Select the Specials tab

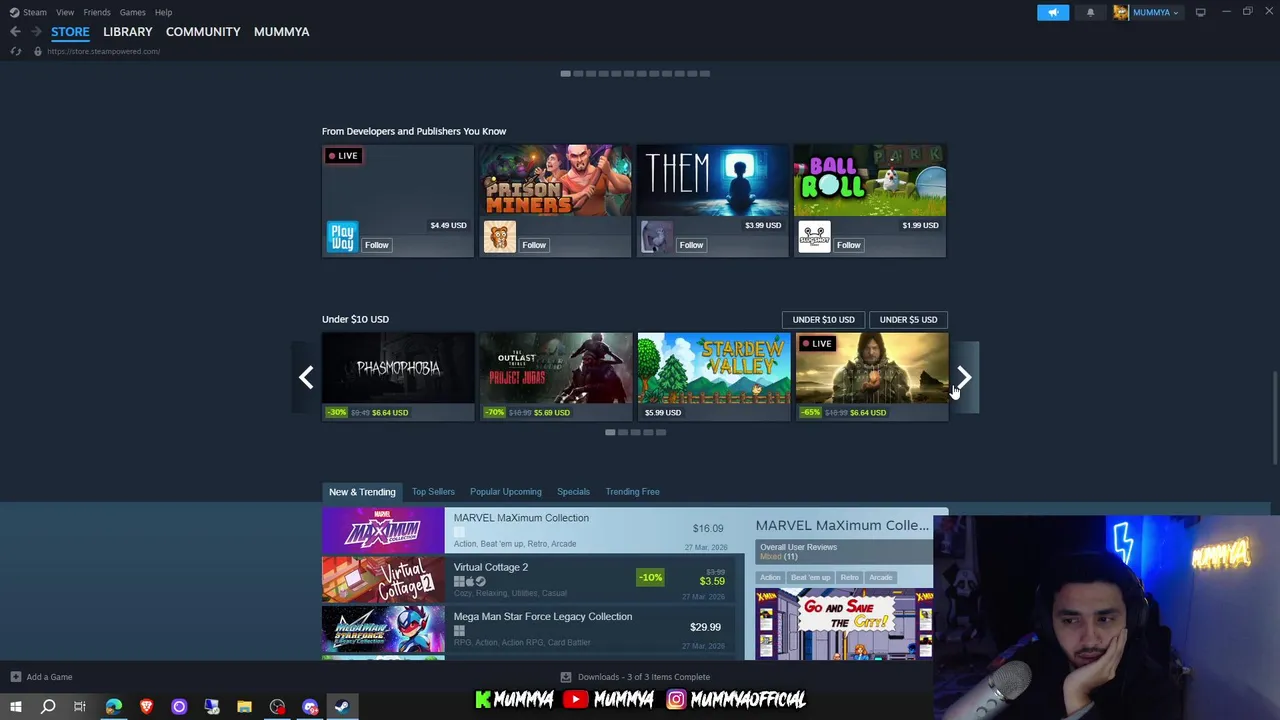coord(573,492)
